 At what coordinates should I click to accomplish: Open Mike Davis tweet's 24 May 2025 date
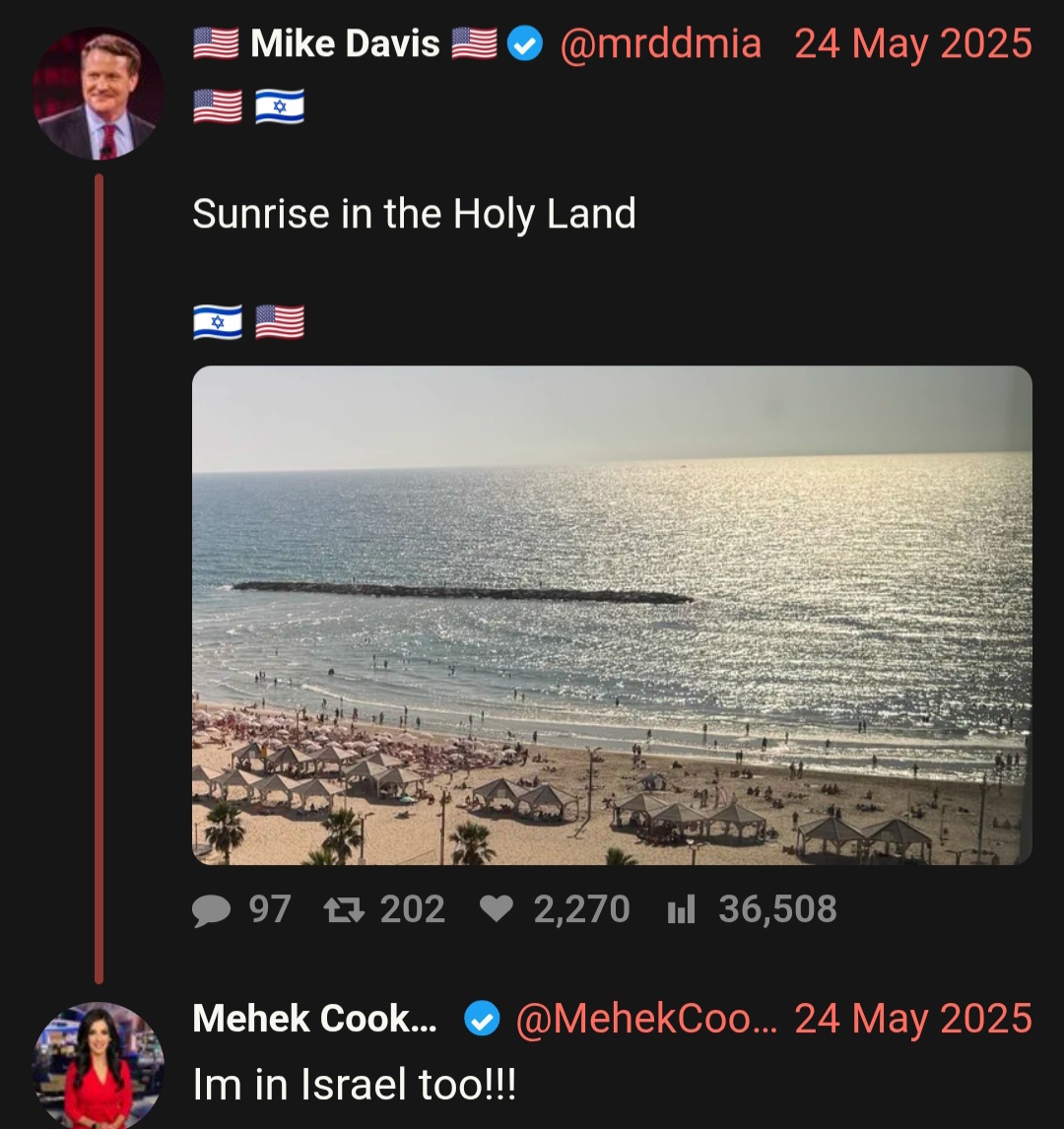pos(913,44)
